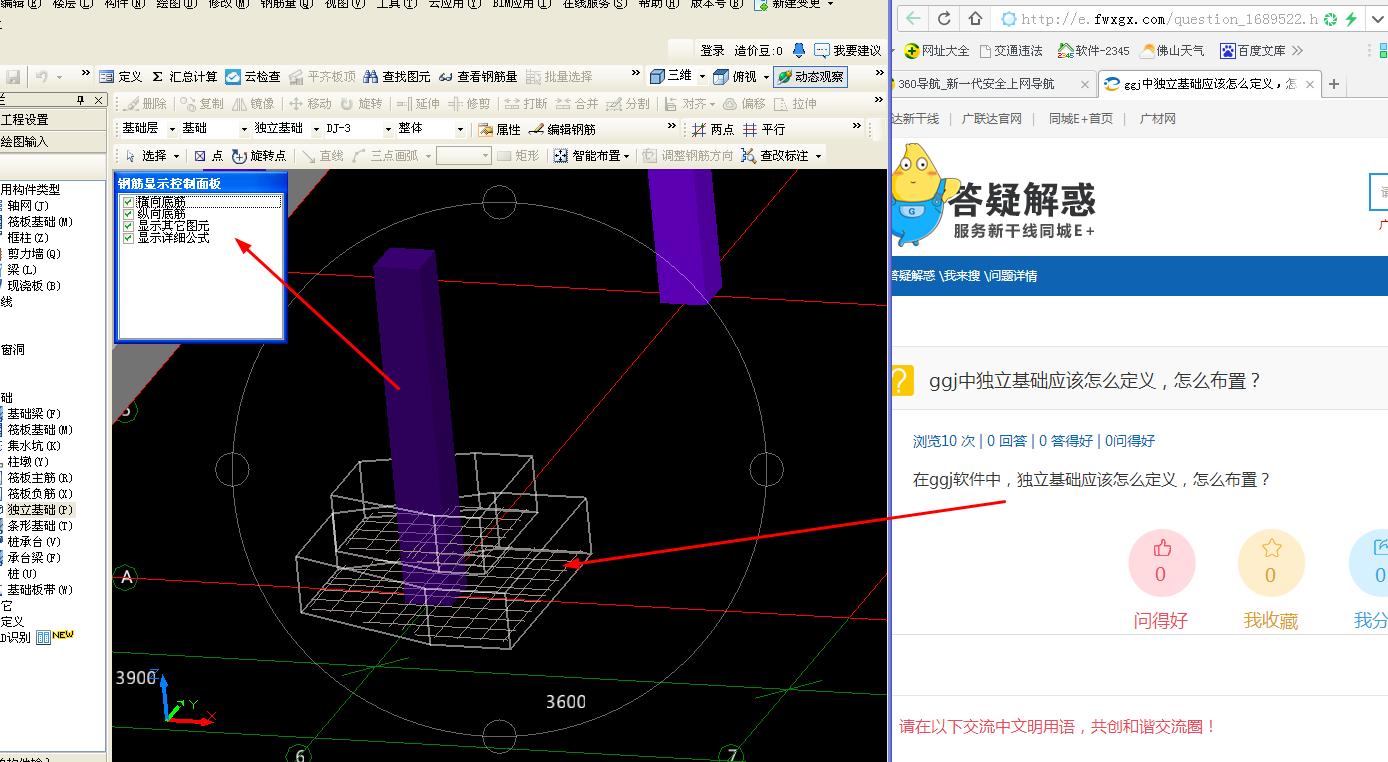Toggle 纵向底筋 checkbox
The image size is (1388, 762).
(128, 214)
